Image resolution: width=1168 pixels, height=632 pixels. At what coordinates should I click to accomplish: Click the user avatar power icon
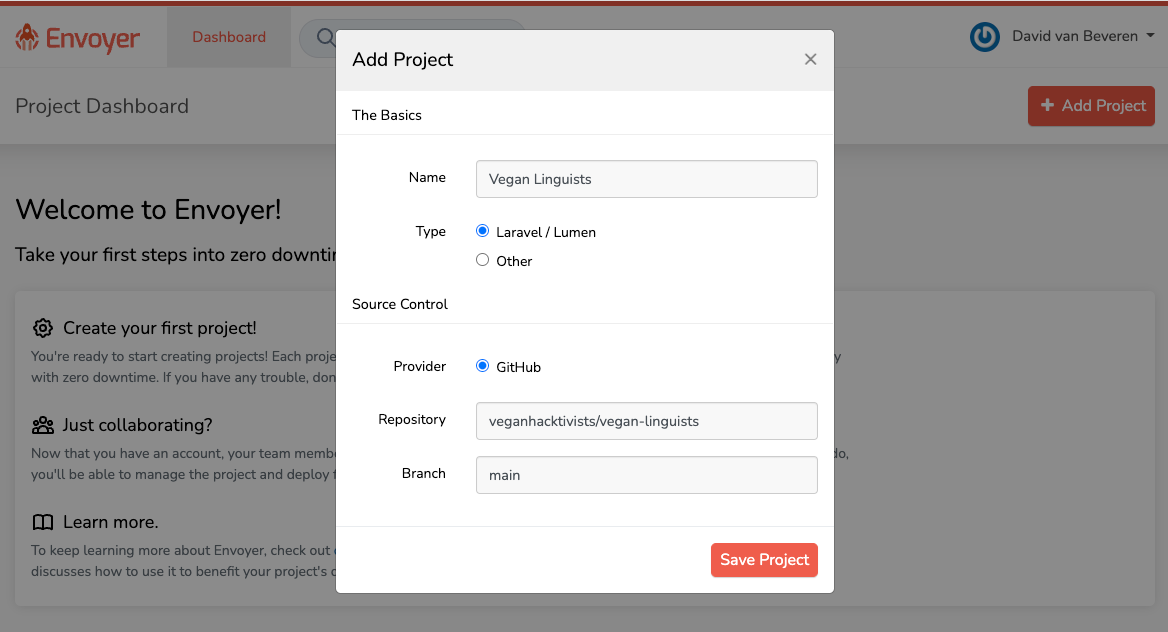(x=985, y=37)
